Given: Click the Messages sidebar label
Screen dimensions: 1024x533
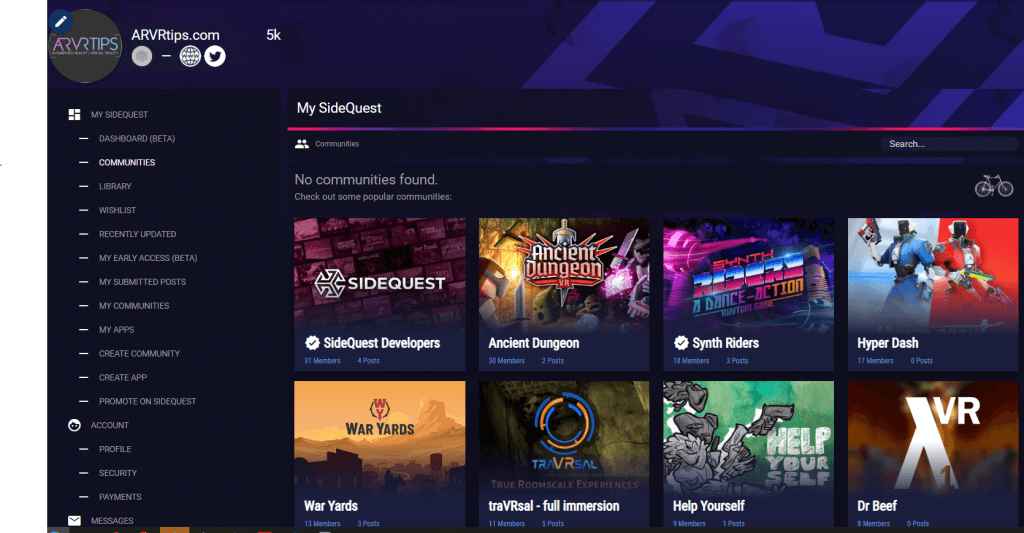Looking at the screenshot, I should click(112, 521).
